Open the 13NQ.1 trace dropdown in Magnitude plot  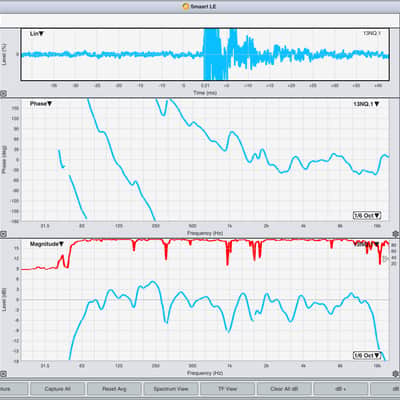click(x=366, y=244)
